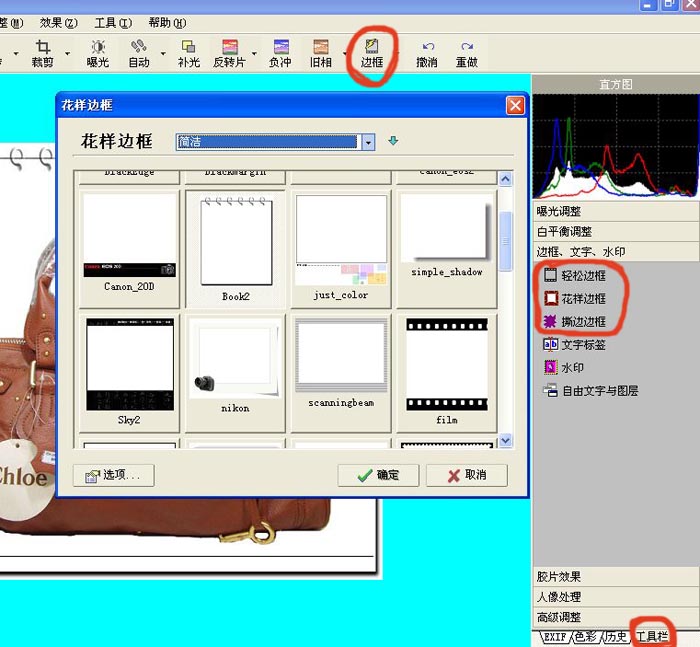The height and width of the screenshot is (647, 700).
Task: Select the Sky2 frame thumbnail
Action: click(x=129, y=373)
